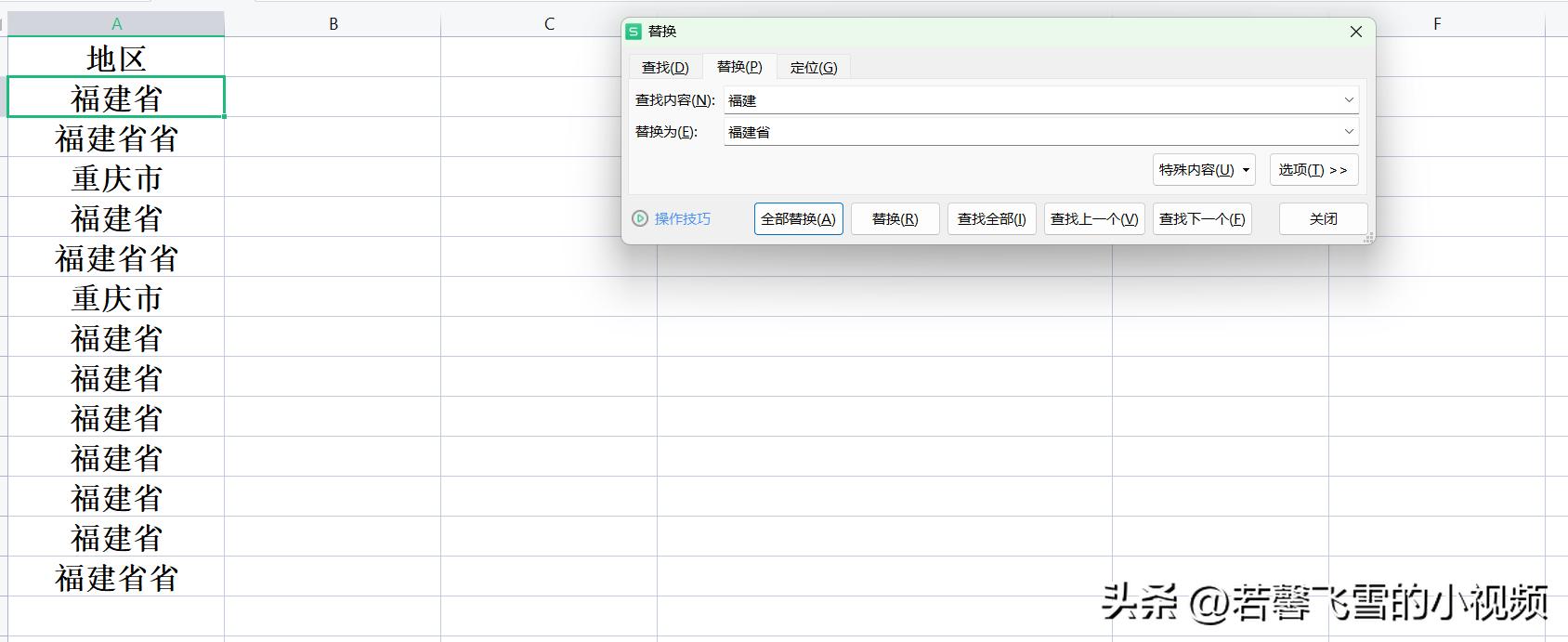Expand the 替换为 history dropdown
This screenshot has height=642, width=1568.
(1349, 132)
